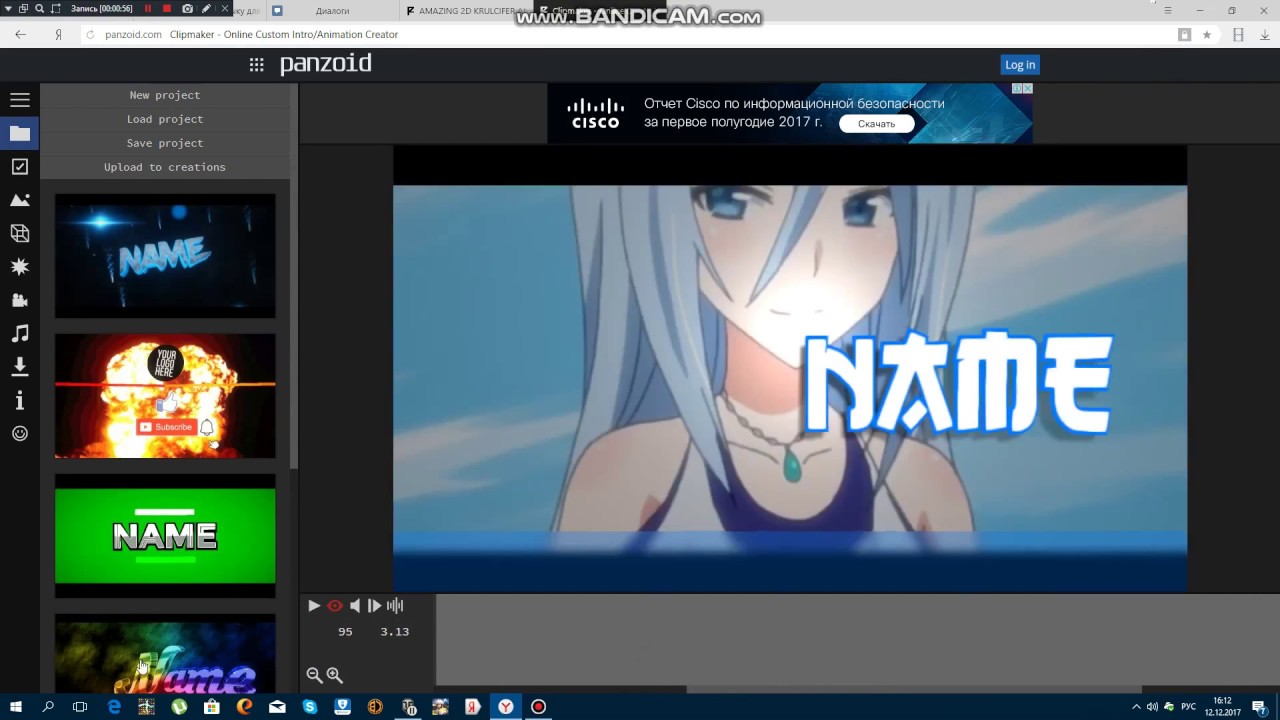Open Yandex Browser from the taskbar
The image size is (1280, 720).
(507, 707)
